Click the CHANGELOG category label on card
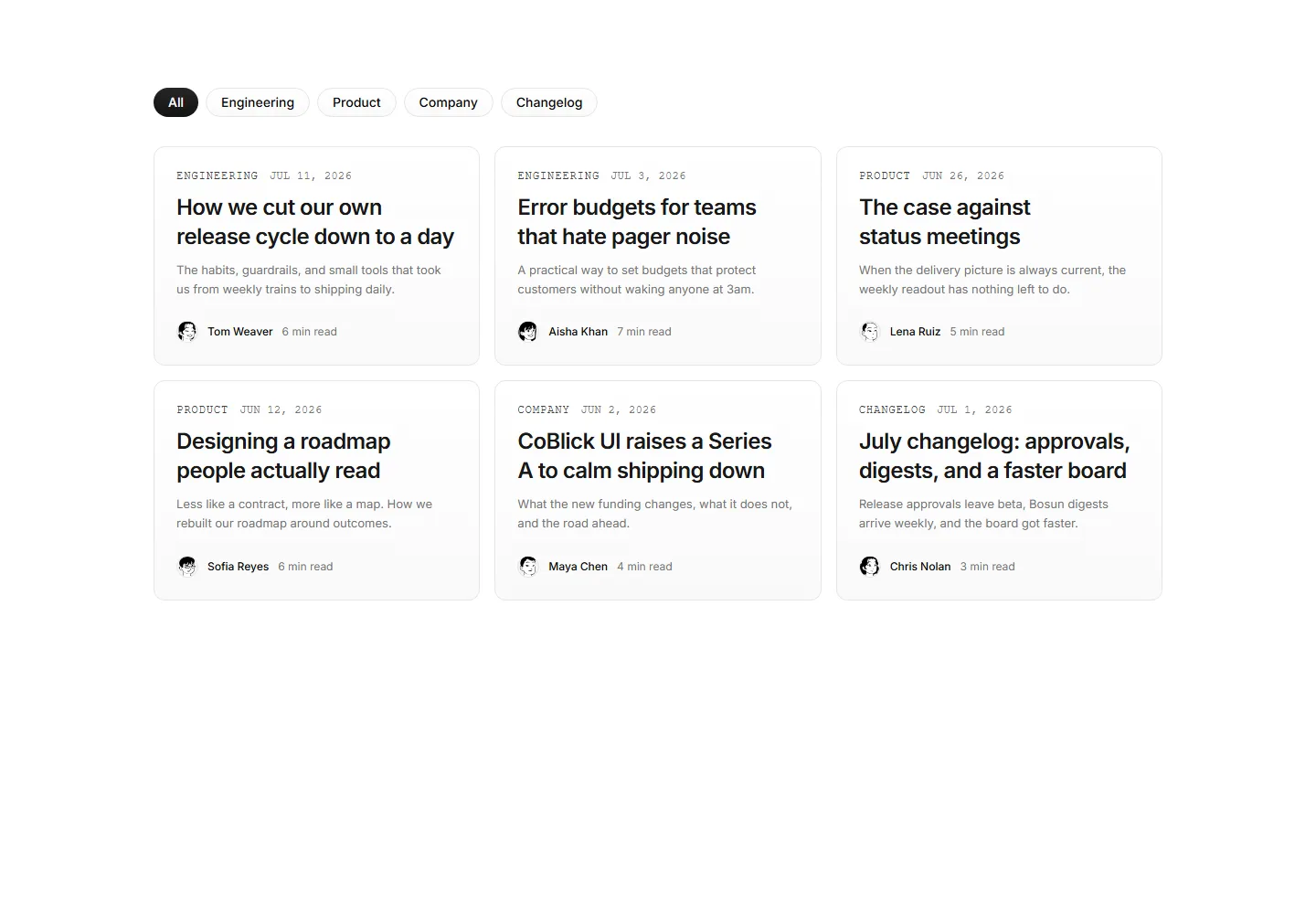The width and height of the screenshot is (1316, 914). (892, 409)
